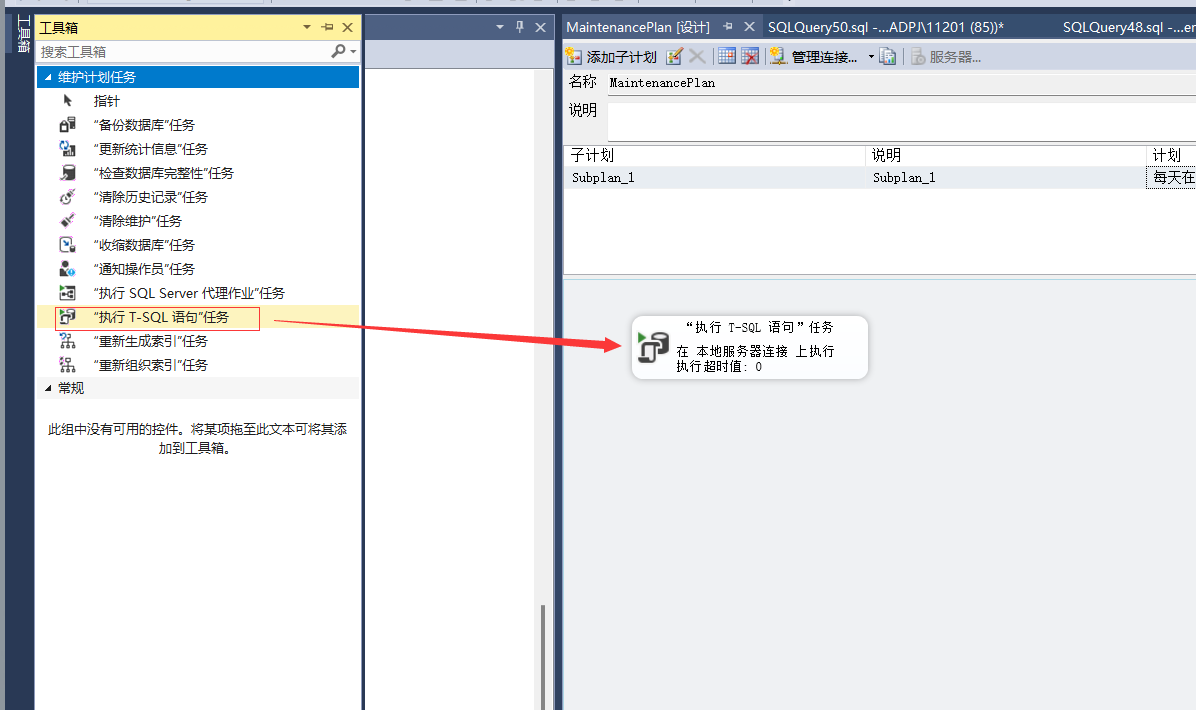This screenshot has height=710, width=1196.
Task: Click the 添加子计划 button label
Action: pos(621,57)
